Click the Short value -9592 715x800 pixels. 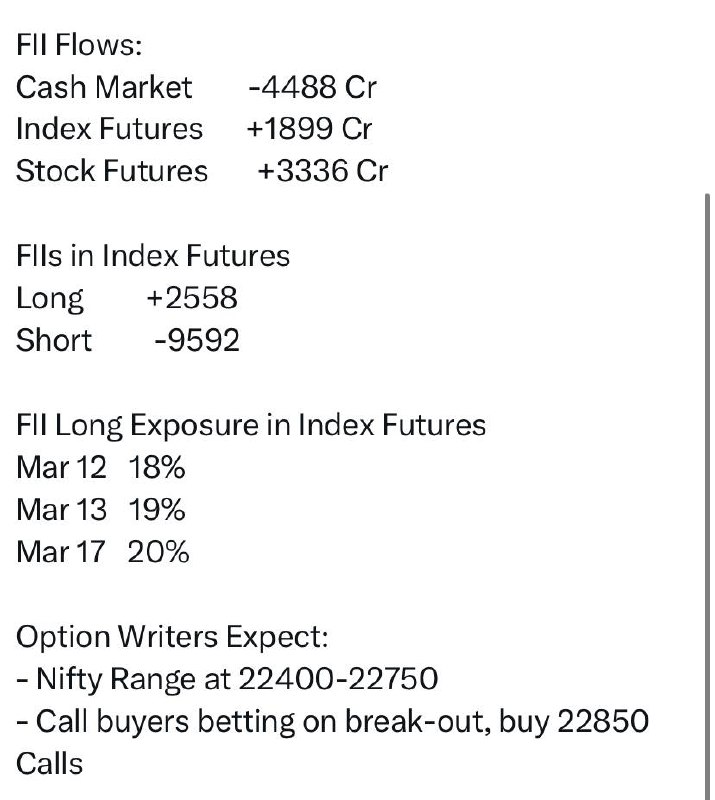(x=197, y=340)
